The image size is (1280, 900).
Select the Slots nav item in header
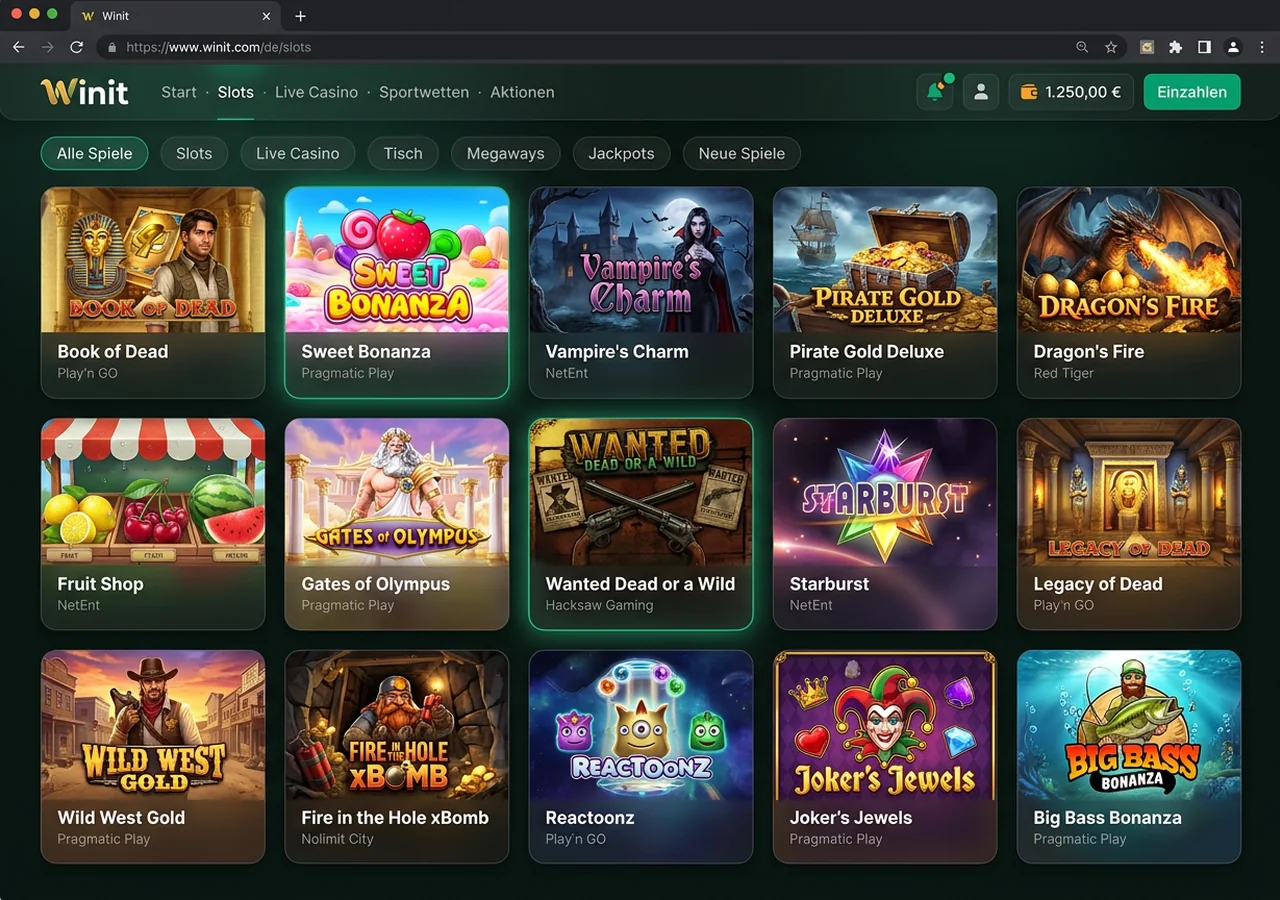click(236, 92)
